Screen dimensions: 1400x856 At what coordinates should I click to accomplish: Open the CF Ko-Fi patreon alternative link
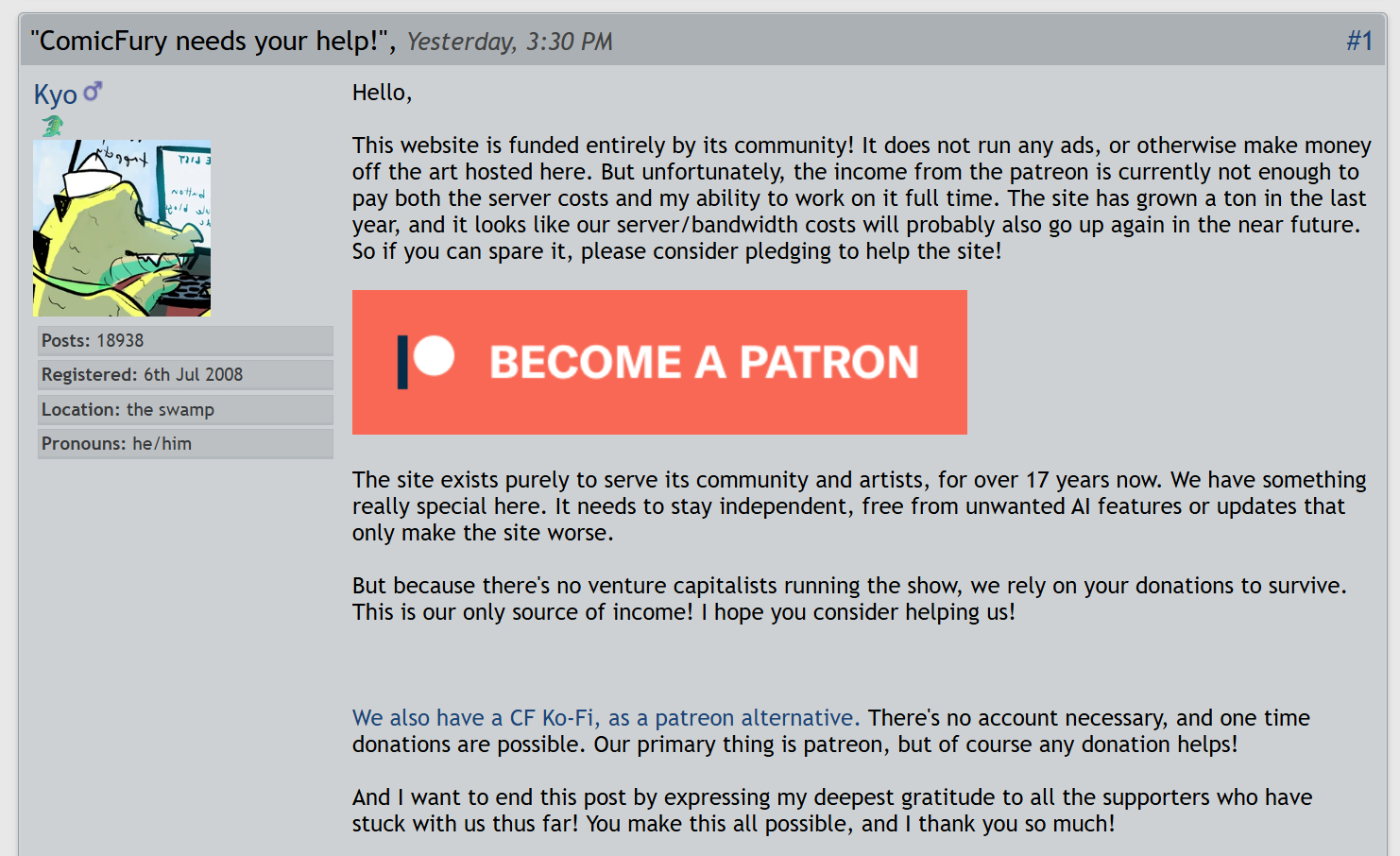click(x=605, y=718)
